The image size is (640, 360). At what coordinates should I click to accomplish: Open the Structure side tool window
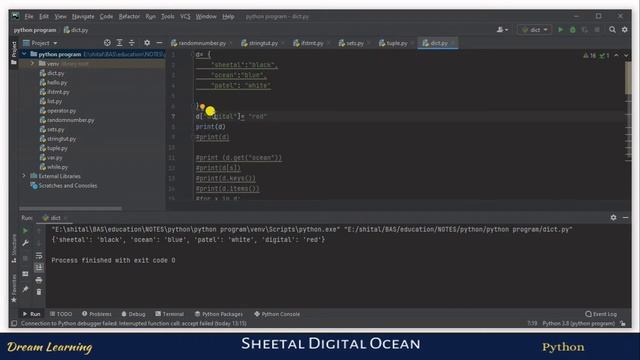(x=14, y=248)
